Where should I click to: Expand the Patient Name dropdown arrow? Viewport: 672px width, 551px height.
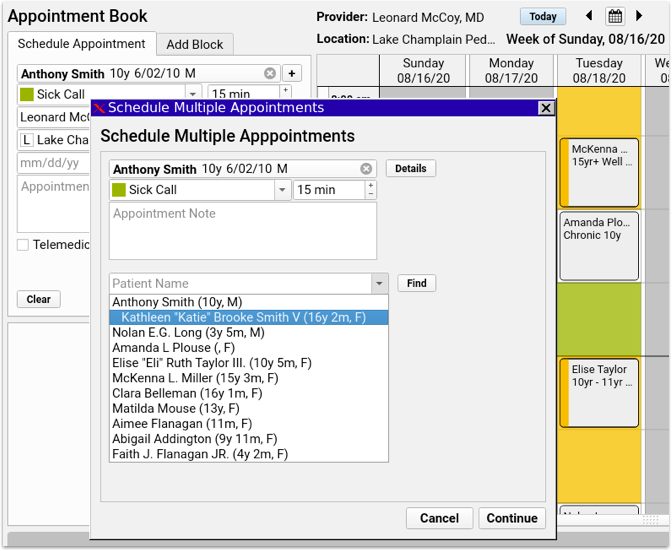379,284
